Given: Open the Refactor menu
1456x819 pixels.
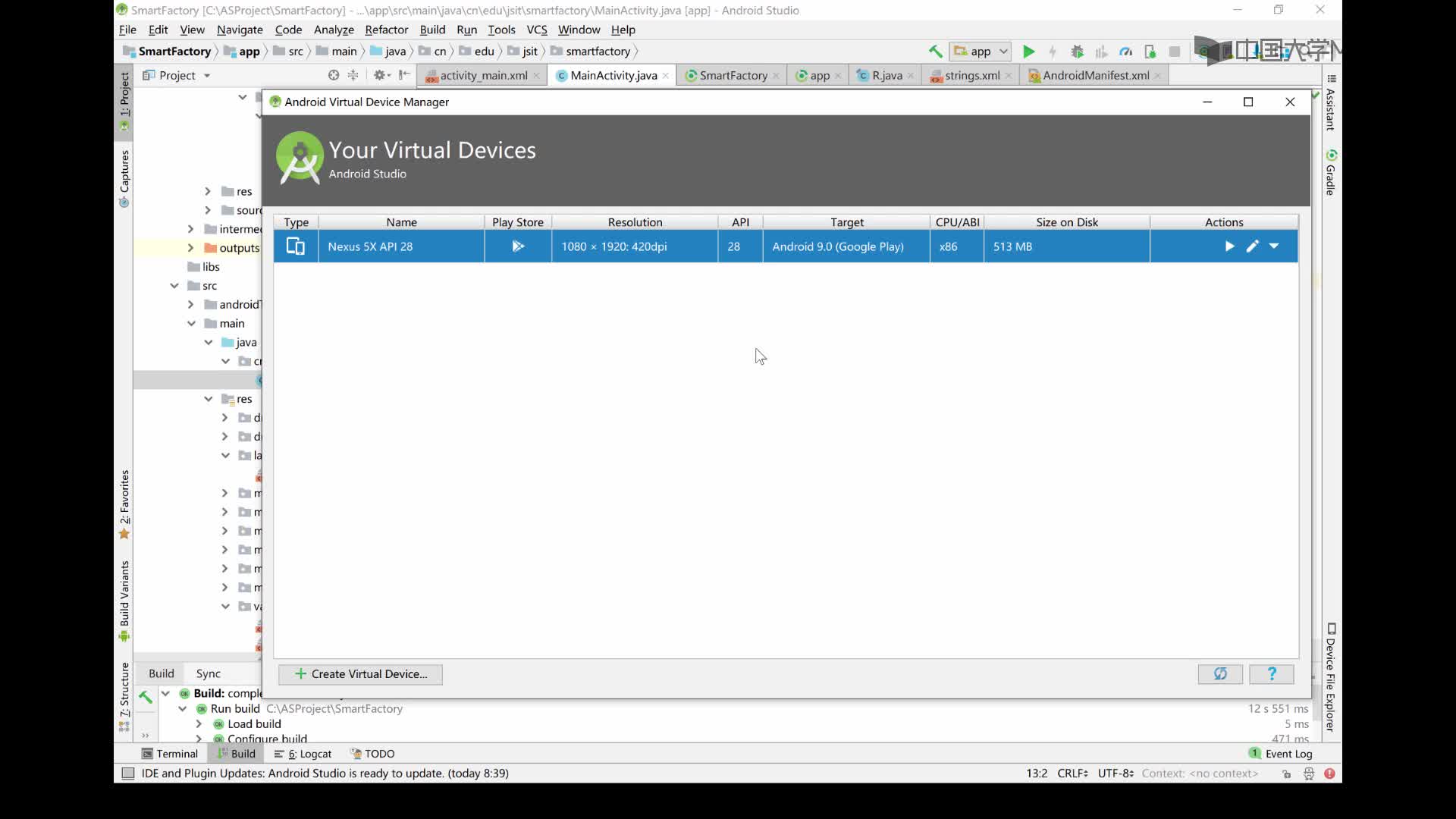Looking at the screenshot, I should [386, 30].
